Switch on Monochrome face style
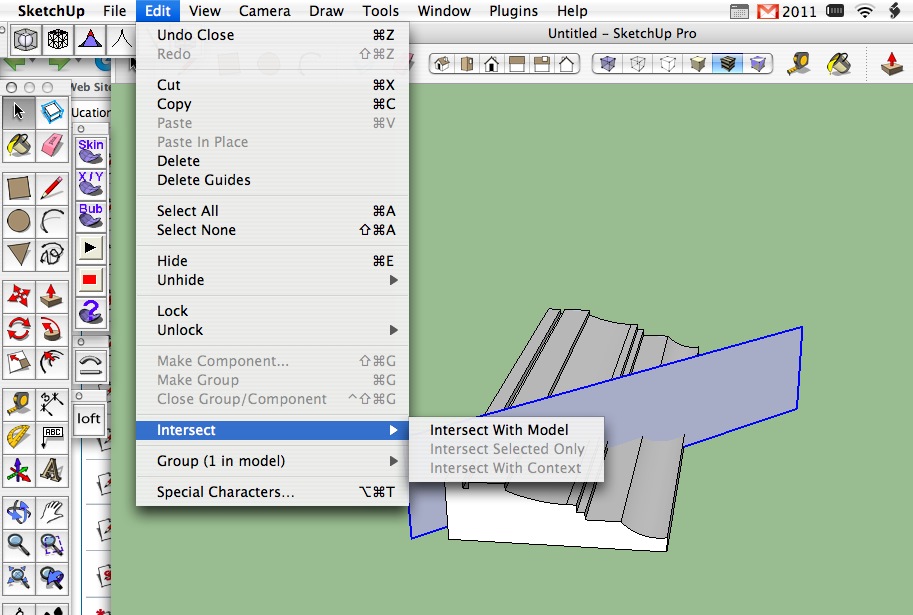 click(759, 65)
